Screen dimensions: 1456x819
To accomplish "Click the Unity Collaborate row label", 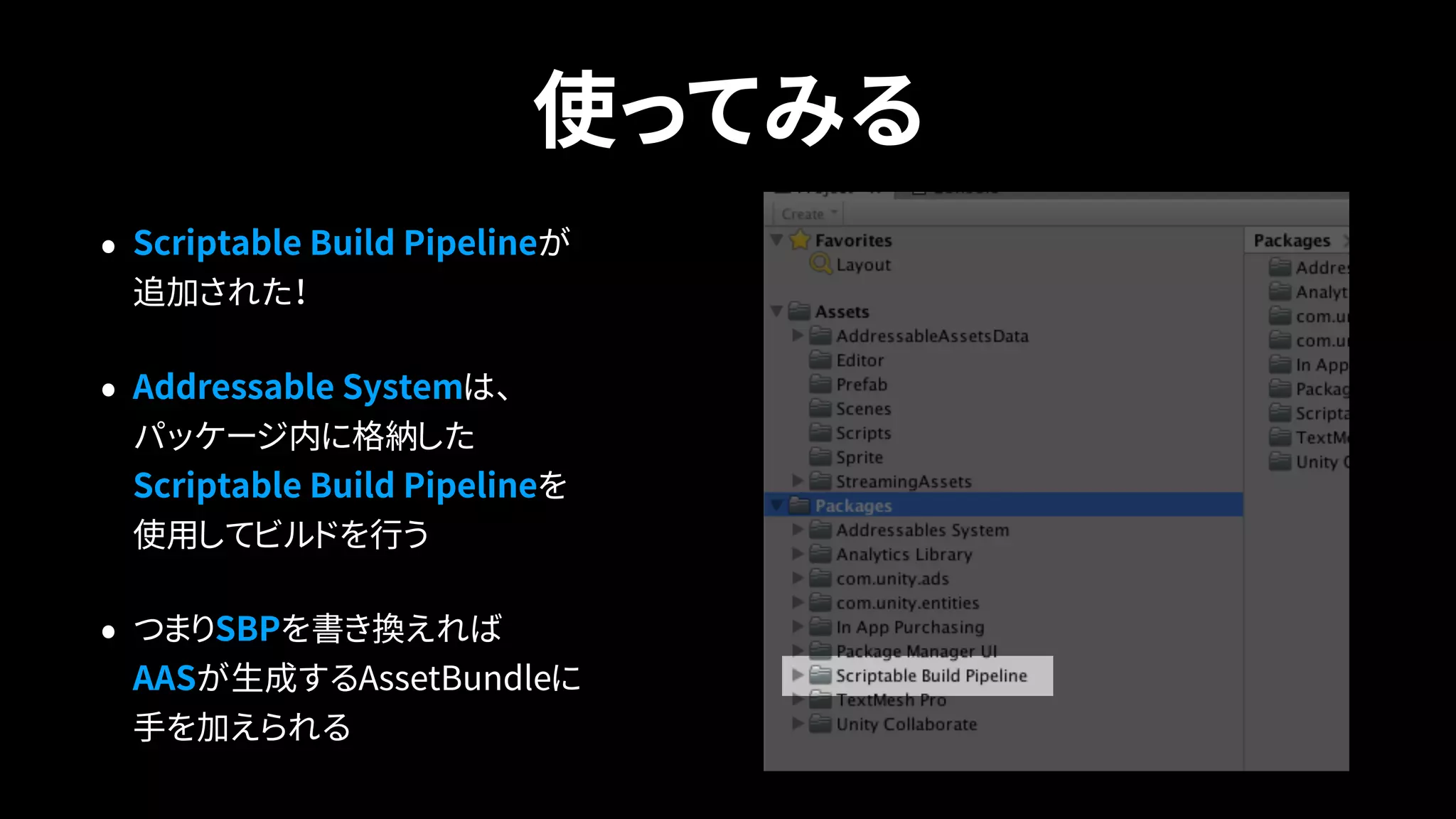I will tap(906, 724).
